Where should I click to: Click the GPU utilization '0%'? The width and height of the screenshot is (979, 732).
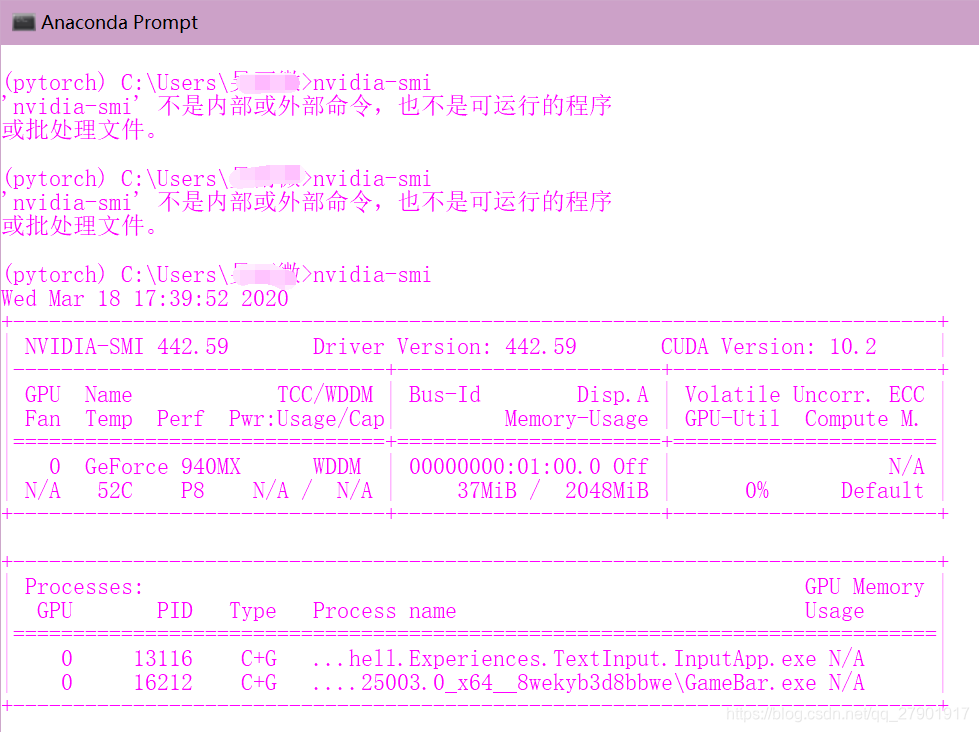coord(757,490)
